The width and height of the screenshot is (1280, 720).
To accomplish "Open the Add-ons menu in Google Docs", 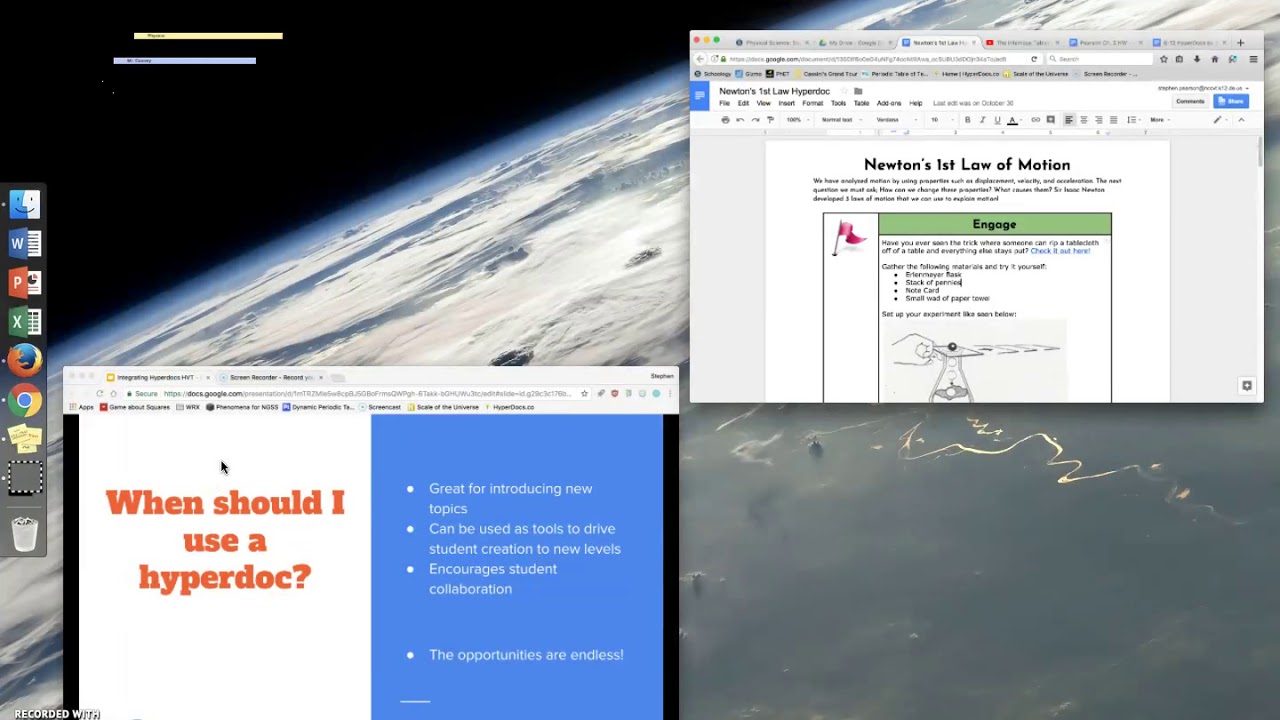I will tap(889, 103).
